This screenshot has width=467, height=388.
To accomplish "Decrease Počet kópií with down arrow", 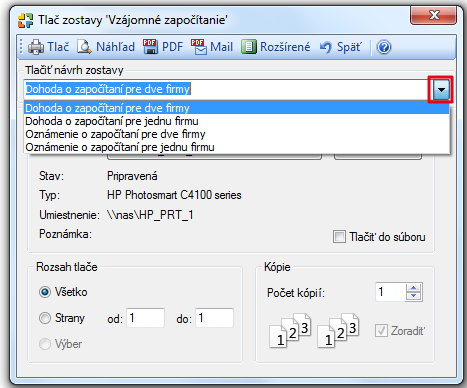I will coord(414,296).
